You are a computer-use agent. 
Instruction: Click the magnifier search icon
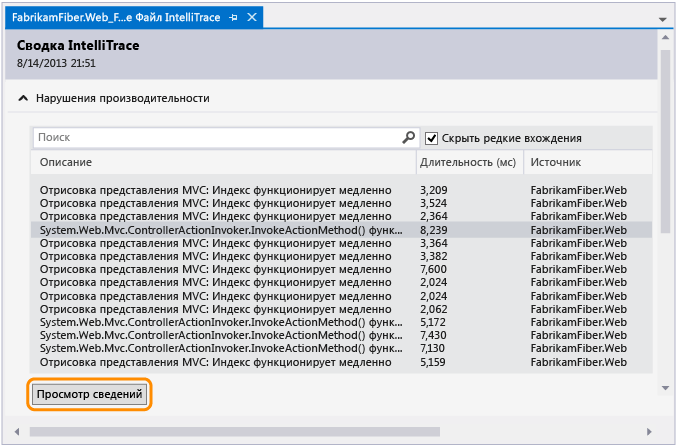pos(408,138)
